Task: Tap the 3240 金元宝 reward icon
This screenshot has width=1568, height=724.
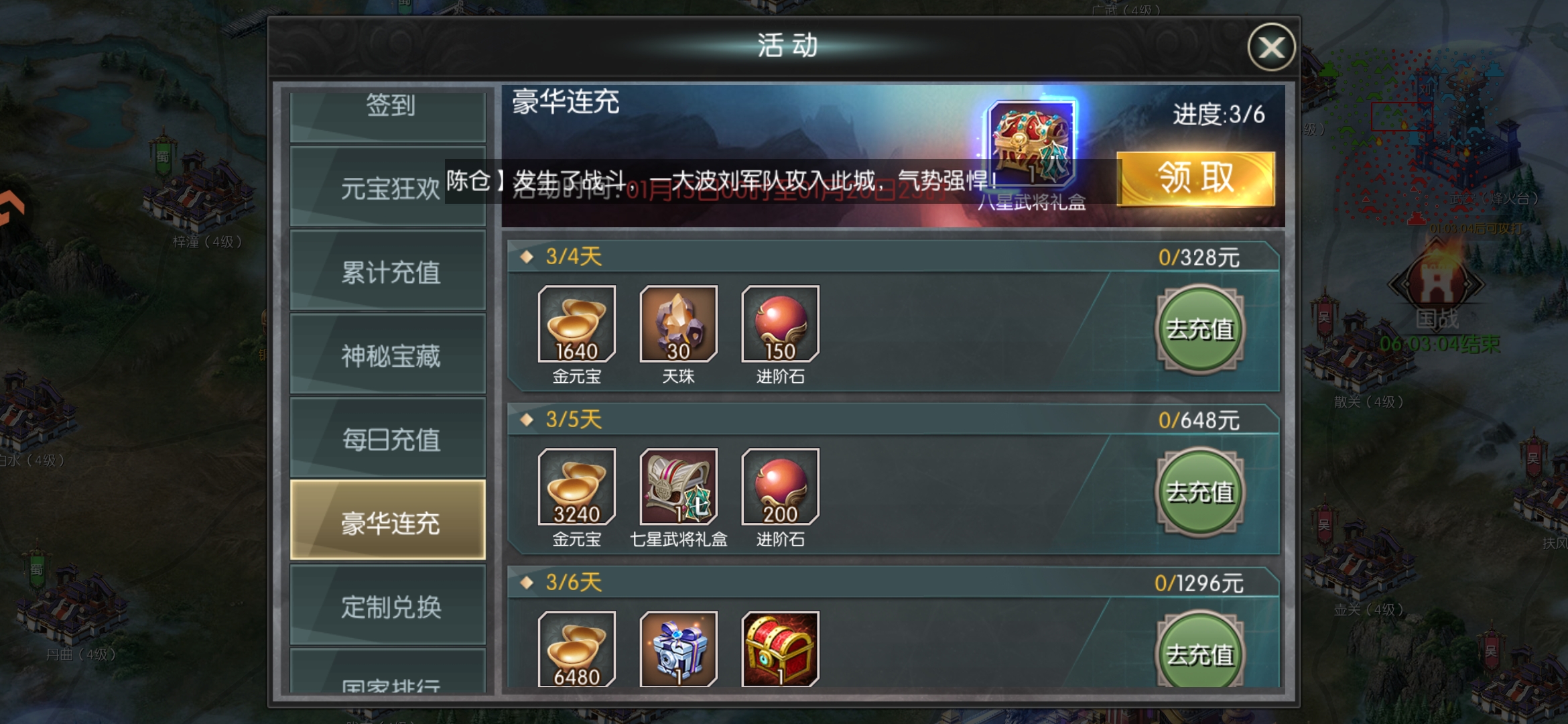Action: pyautogui.click(x=576, y=487)
